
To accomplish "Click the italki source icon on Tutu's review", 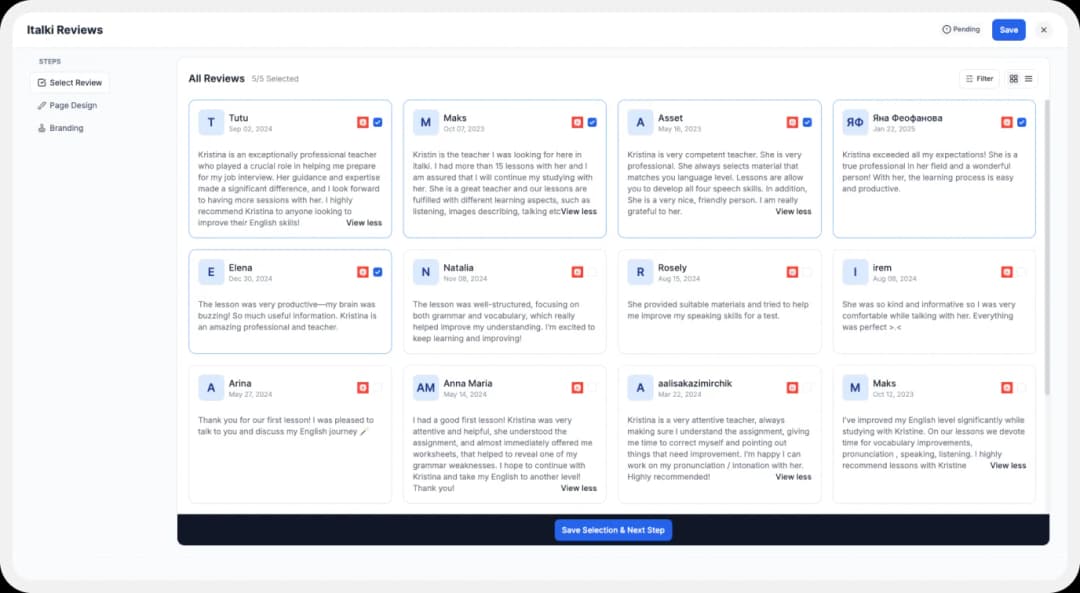I will pyautogui.click(x=361, y=121).
